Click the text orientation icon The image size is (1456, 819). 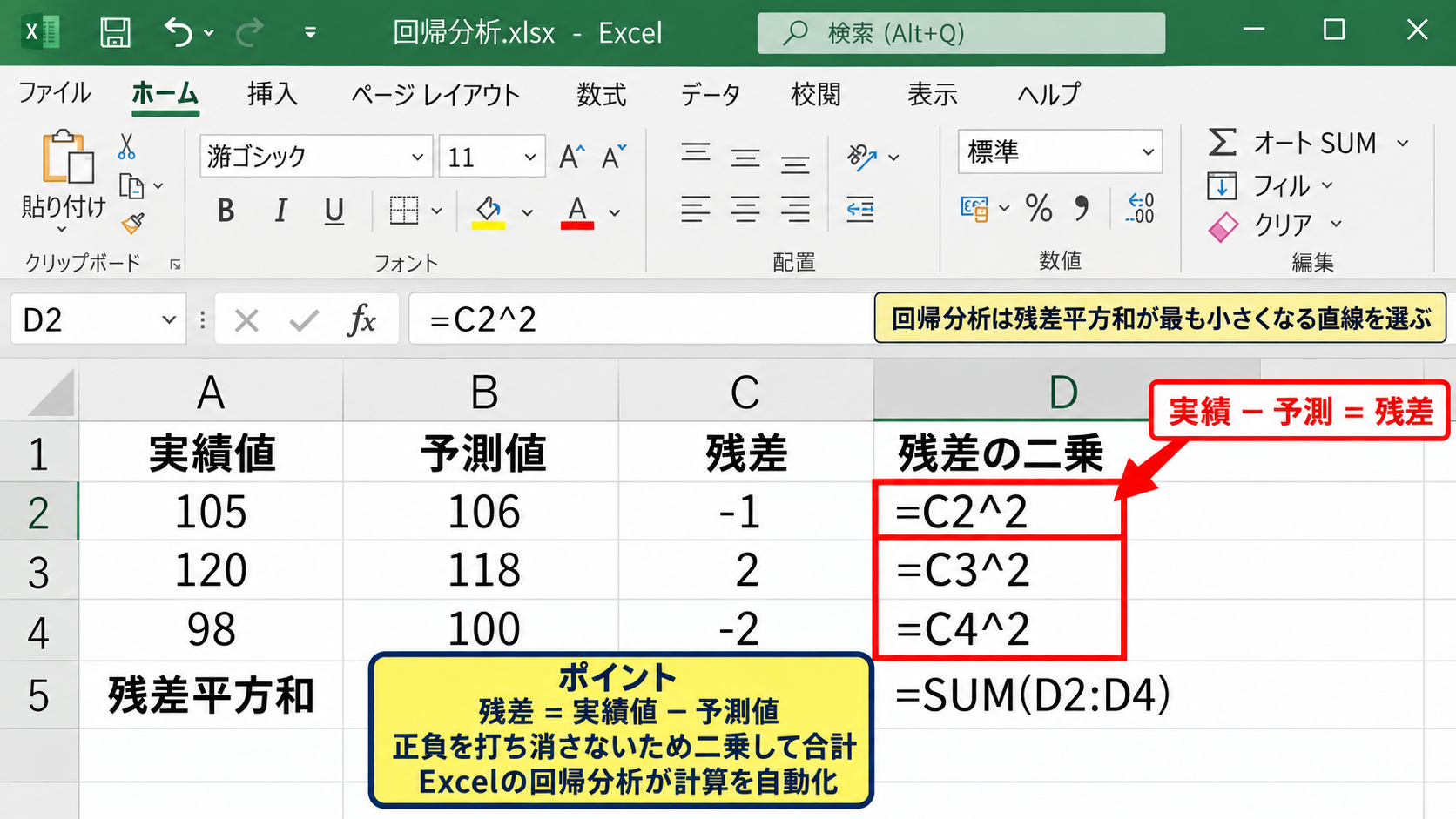862,157
